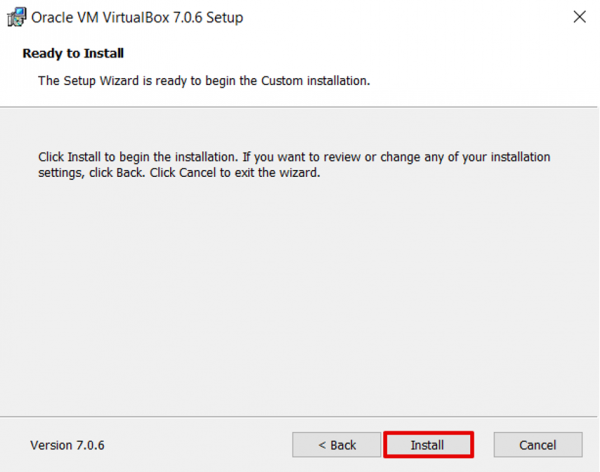This screenshot has width=600, height=472.
Task: Click the instruction line starting with Click Install
Action: 294,157
